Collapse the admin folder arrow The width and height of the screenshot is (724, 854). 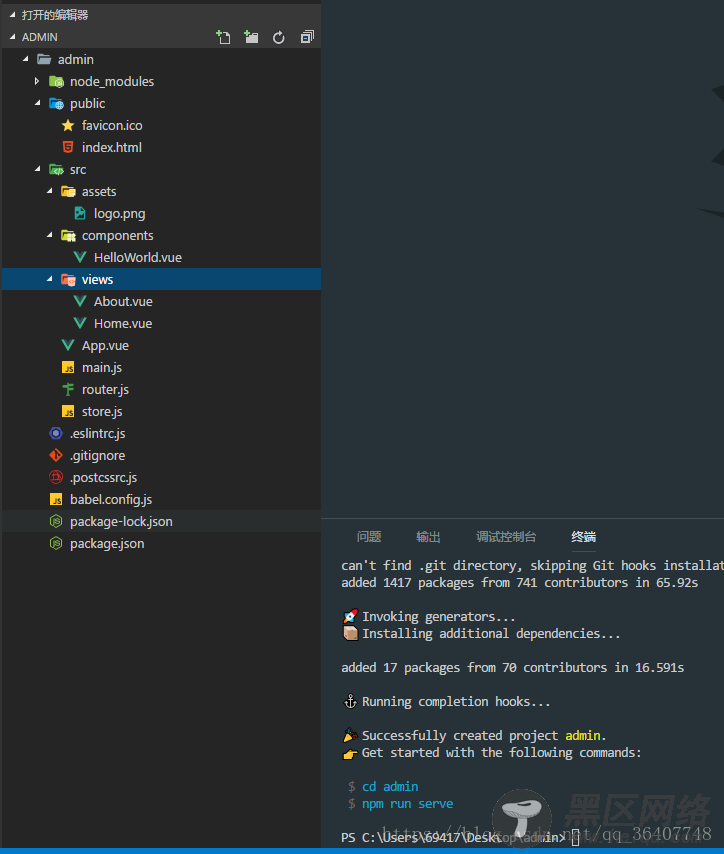tap(26, 59)
